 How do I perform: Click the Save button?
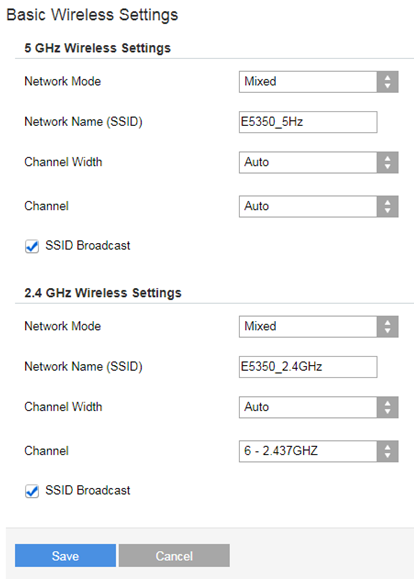tap(65, 555)
